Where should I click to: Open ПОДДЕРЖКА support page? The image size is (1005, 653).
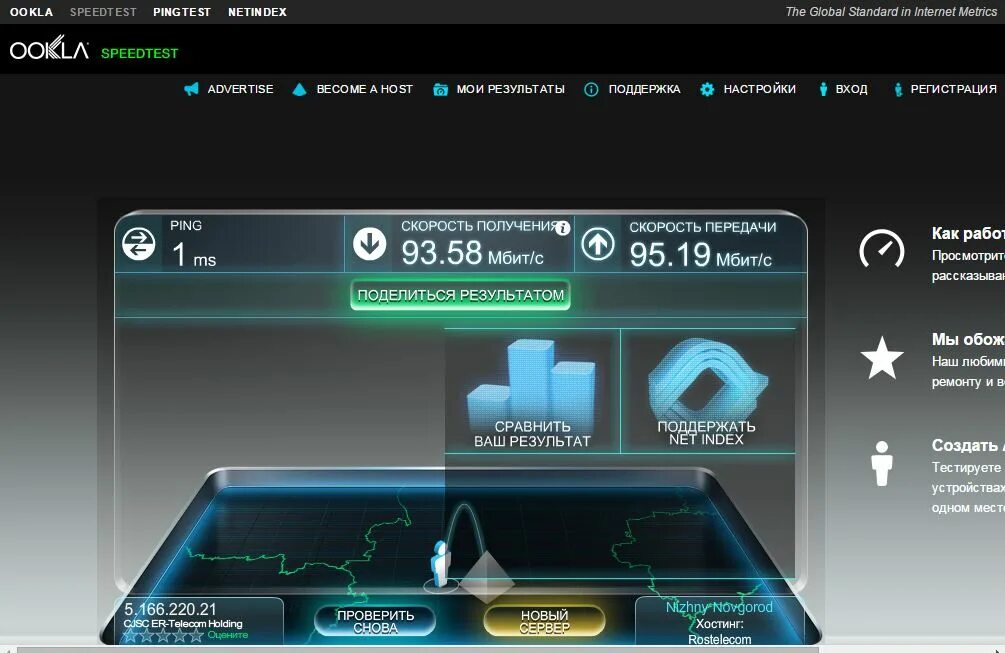(x=644, y=89)
